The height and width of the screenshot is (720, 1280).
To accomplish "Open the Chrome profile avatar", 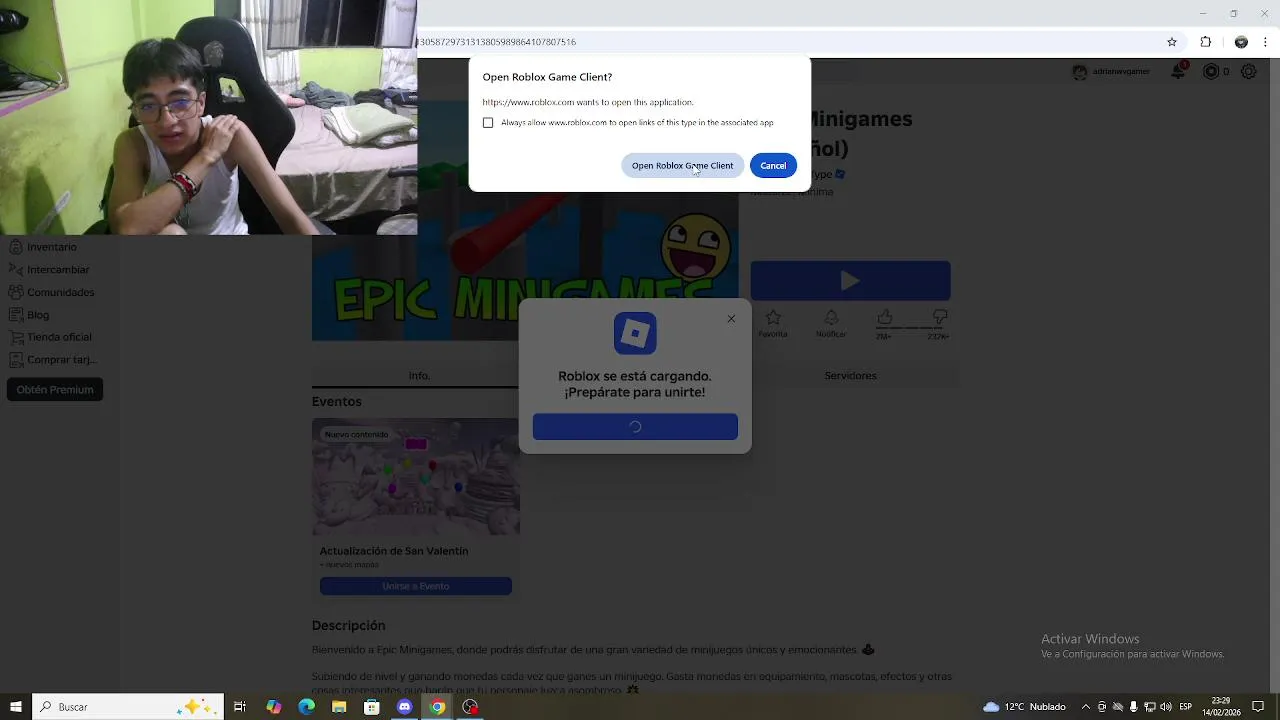I will [1241, 42].
